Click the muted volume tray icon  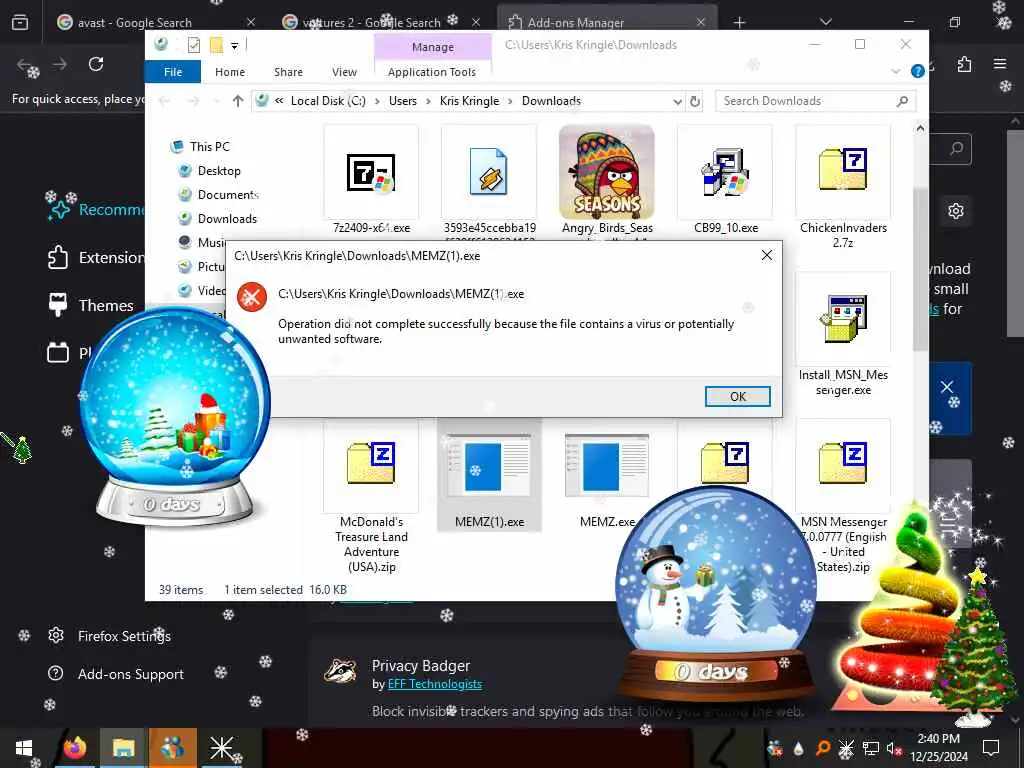893,748
